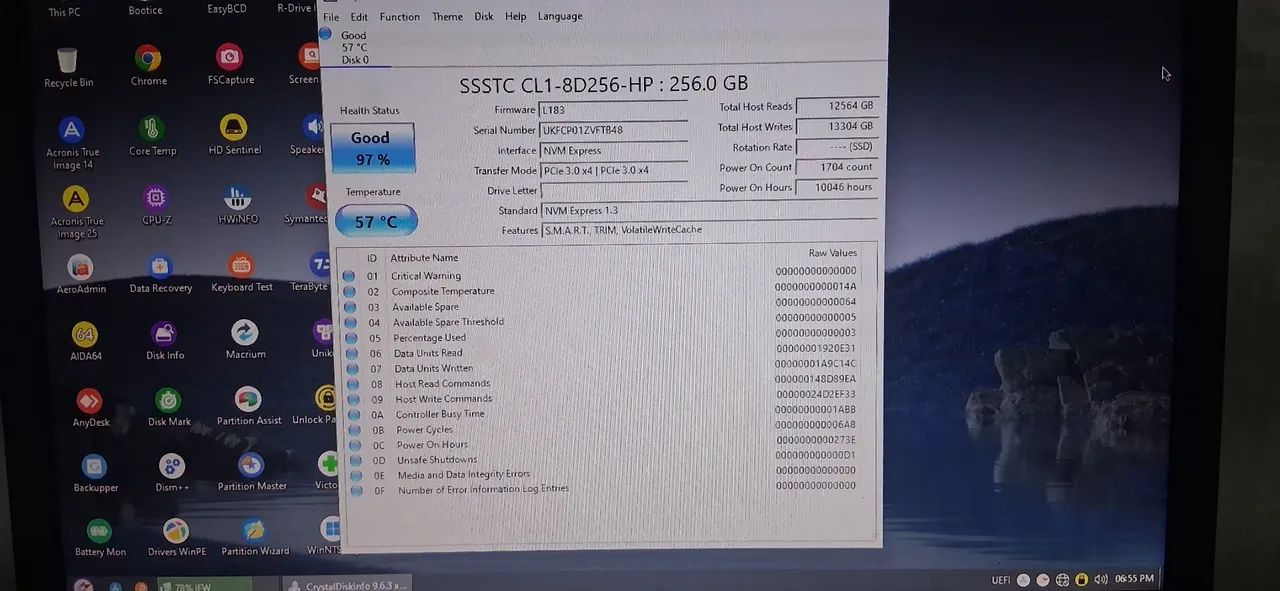The width and height of the screenshot is (1280, 591).
Task: Open Dism++ desktop icon
Action: (172, 473)
